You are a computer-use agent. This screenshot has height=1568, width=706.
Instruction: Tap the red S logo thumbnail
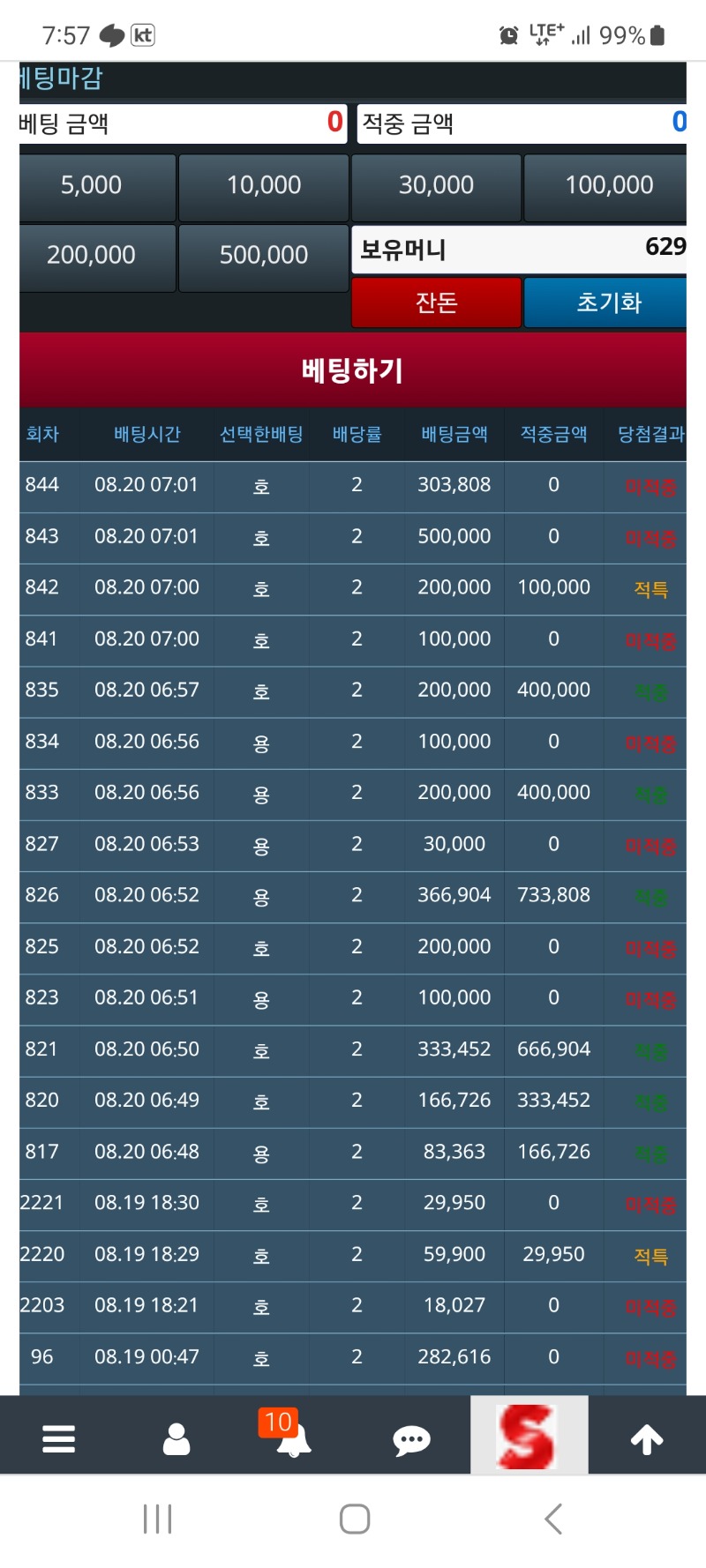point(529,1435)
